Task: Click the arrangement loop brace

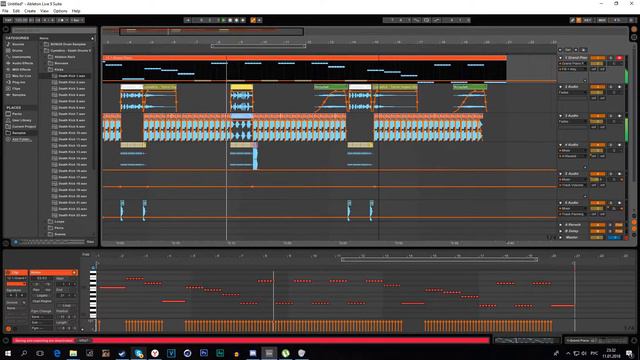Action: (x=258, y=46)
